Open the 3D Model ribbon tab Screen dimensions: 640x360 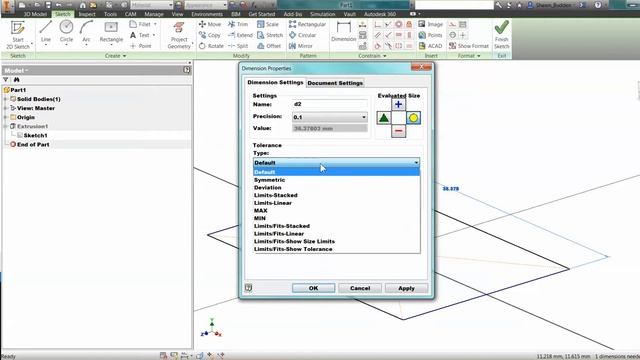pos(35,14)
